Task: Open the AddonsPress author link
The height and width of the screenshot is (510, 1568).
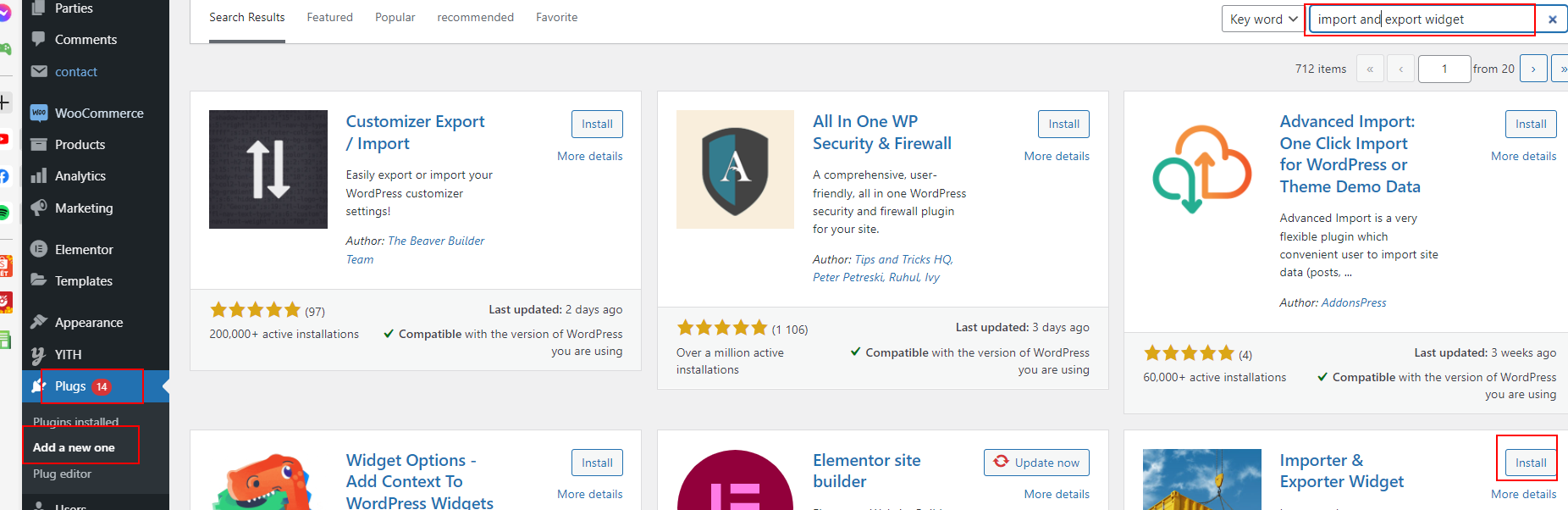Action: 1354,302
